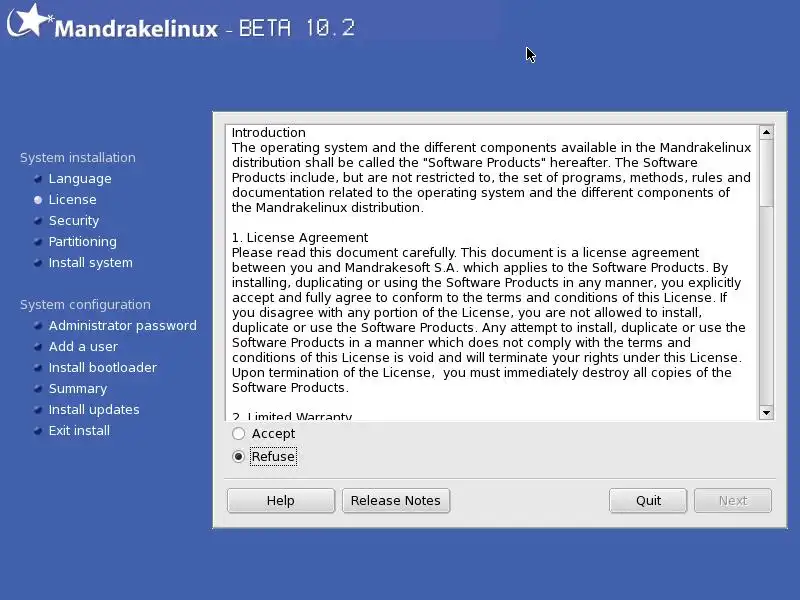Screen dimensions: 800x600
Task: Select the Summary step label
Action: click(x=78, y=389)
